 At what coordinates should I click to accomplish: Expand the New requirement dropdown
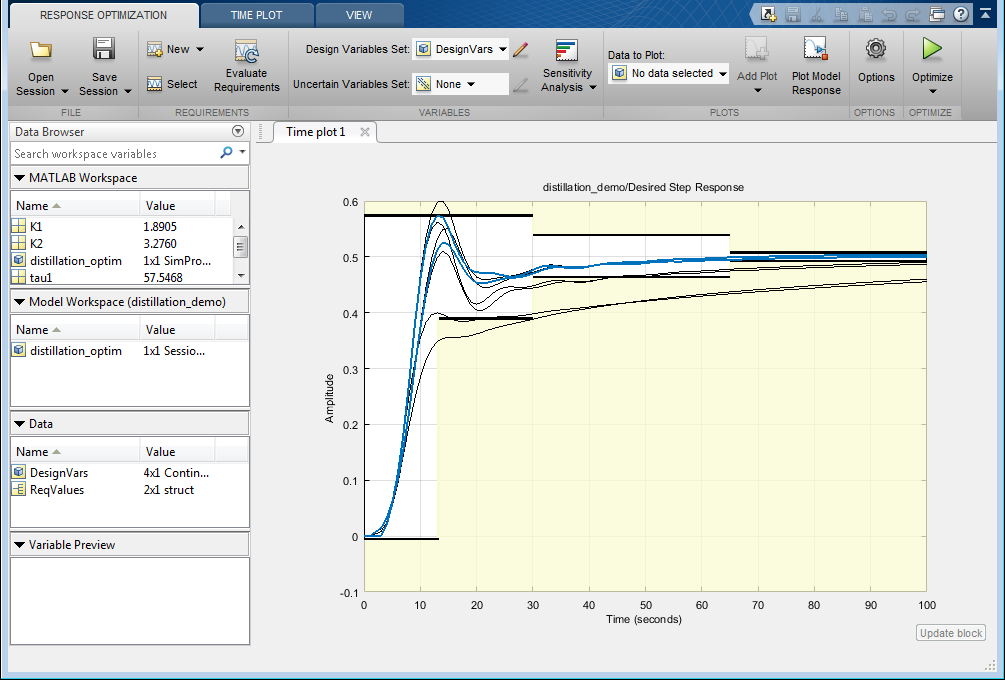tap(199, 49)
